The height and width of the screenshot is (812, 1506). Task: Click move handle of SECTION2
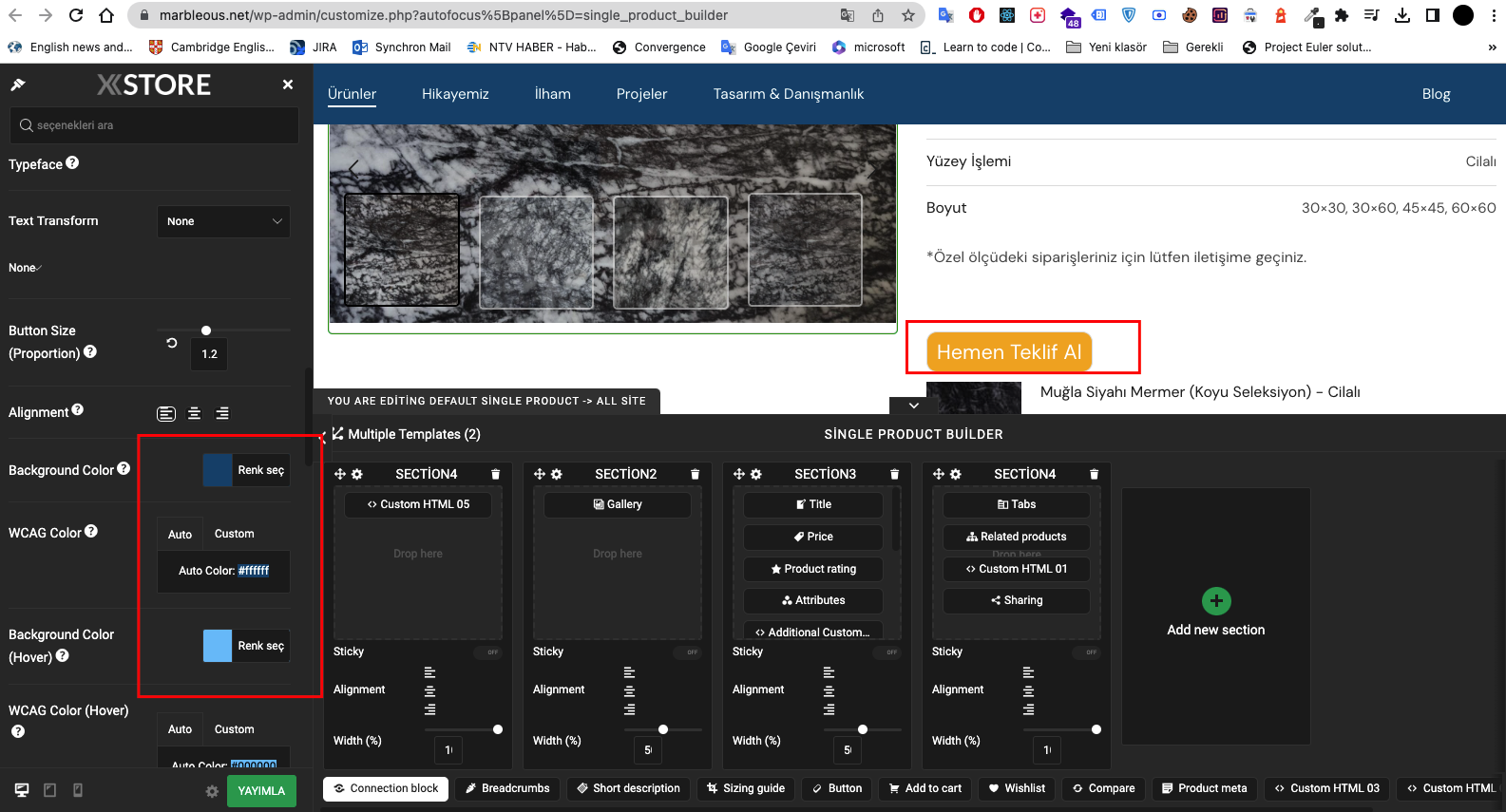[540, 474]
